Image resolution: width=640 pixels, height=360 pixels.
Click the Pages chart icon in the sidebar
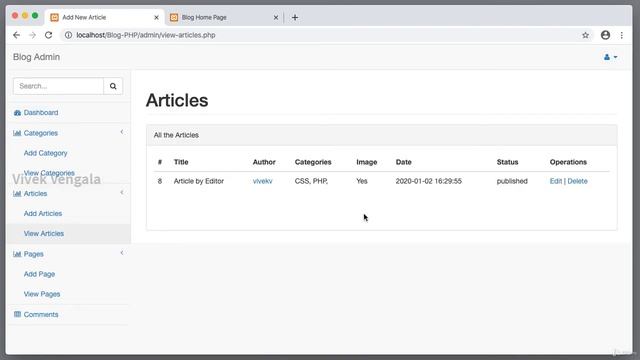pyautogui.click(x=17, y=254)
